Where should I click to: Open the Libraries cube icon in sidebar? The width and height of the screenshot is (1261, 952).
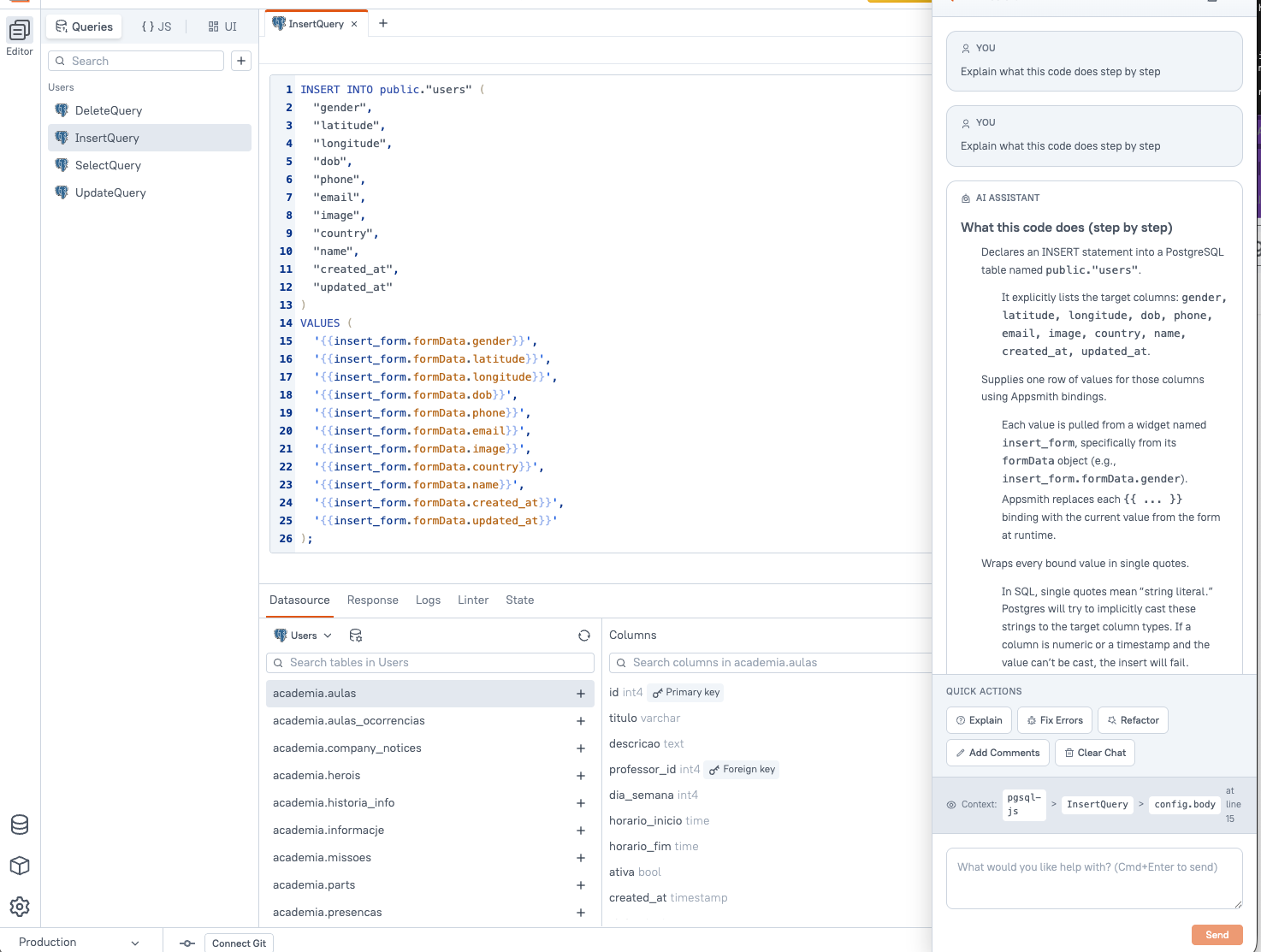[x=20, y=866]
